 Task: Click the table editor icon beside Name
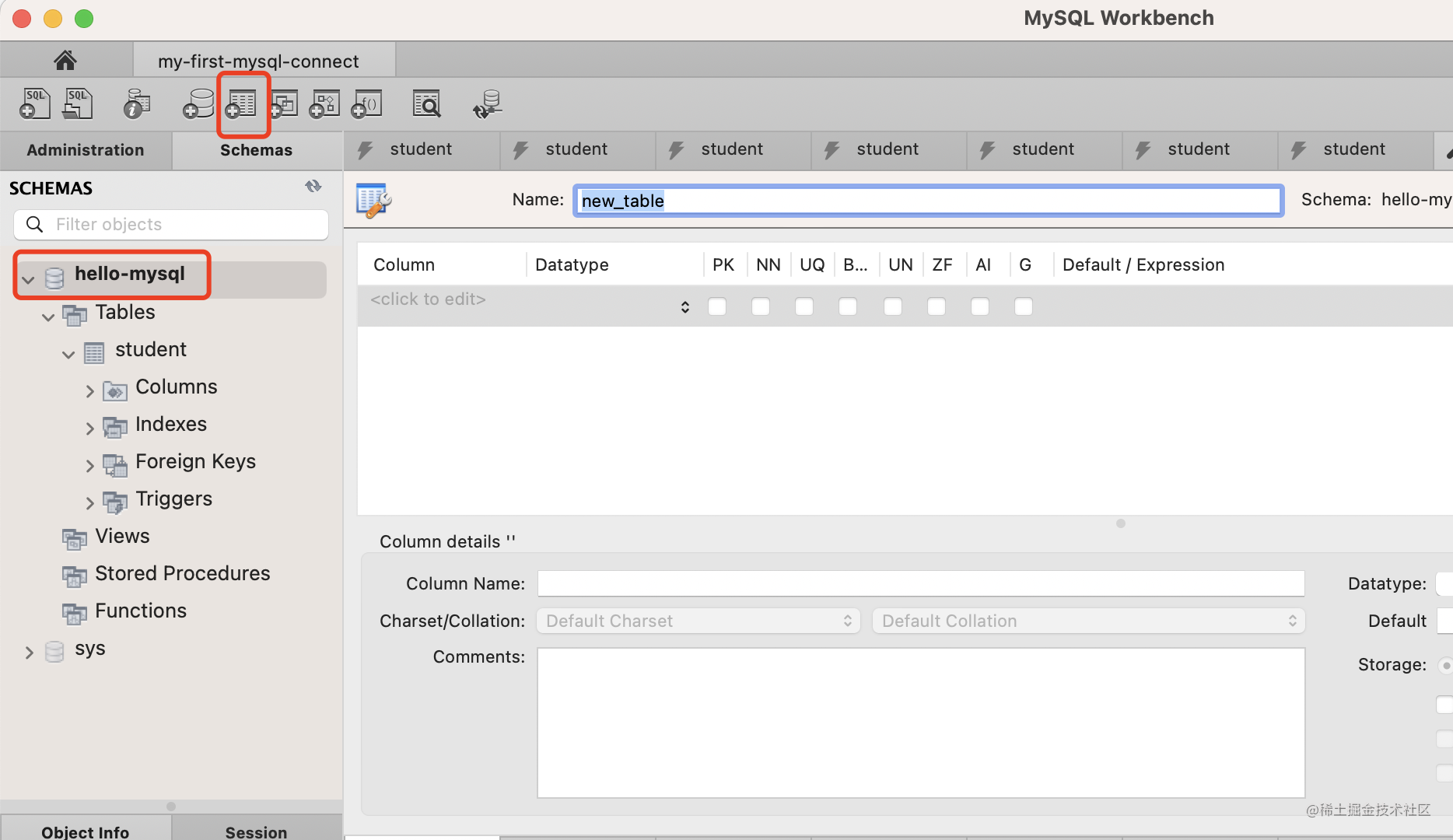[374, 201]
